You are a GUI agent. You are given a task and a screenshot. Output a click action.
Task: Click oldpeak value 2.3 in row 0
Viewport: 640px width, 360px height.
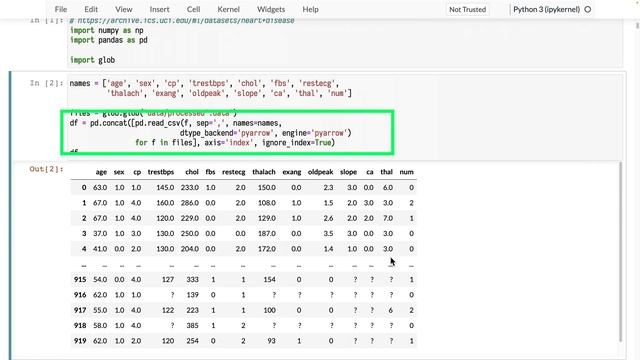coord(328,188)
